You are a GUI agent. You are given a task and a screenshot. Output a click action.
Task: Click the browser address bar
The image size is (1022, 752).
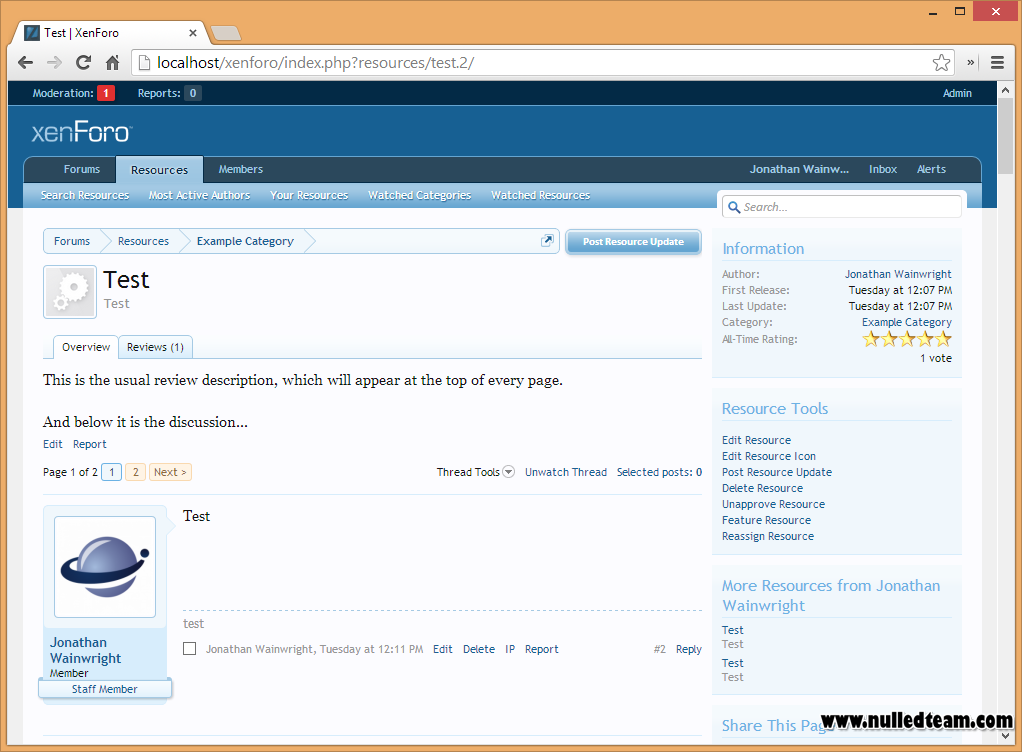(x=544, y=63)
